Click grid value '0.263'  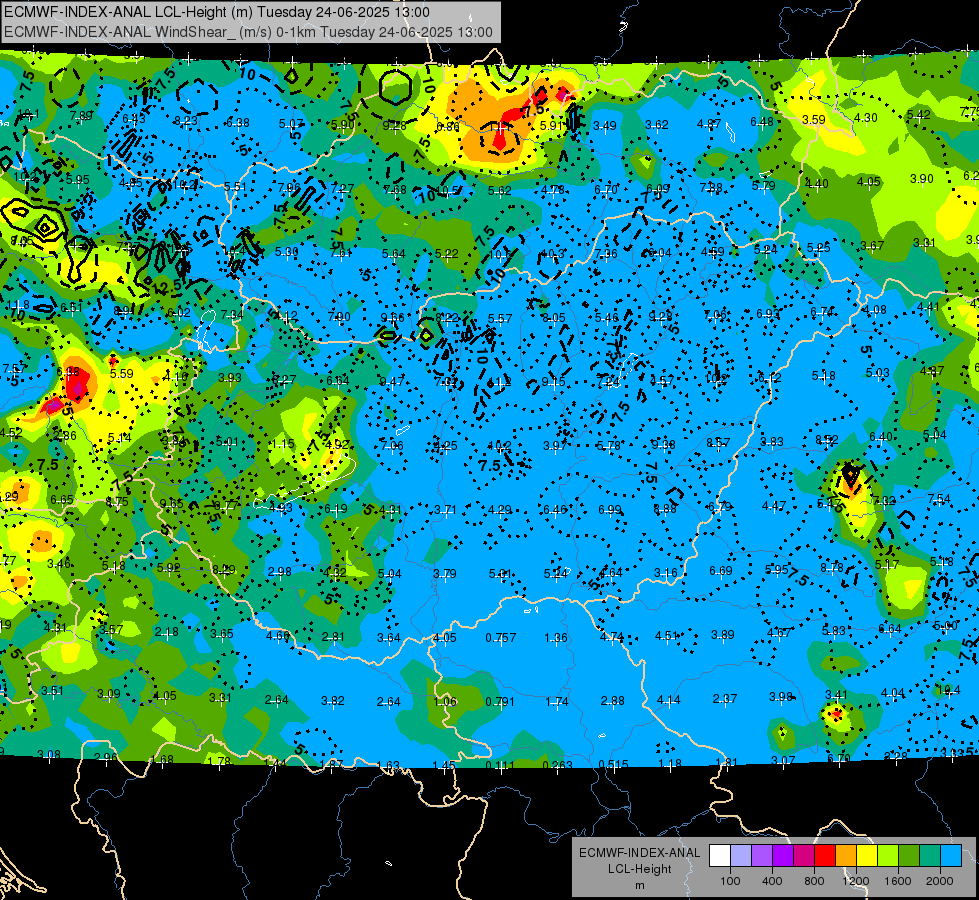(558, 765)
